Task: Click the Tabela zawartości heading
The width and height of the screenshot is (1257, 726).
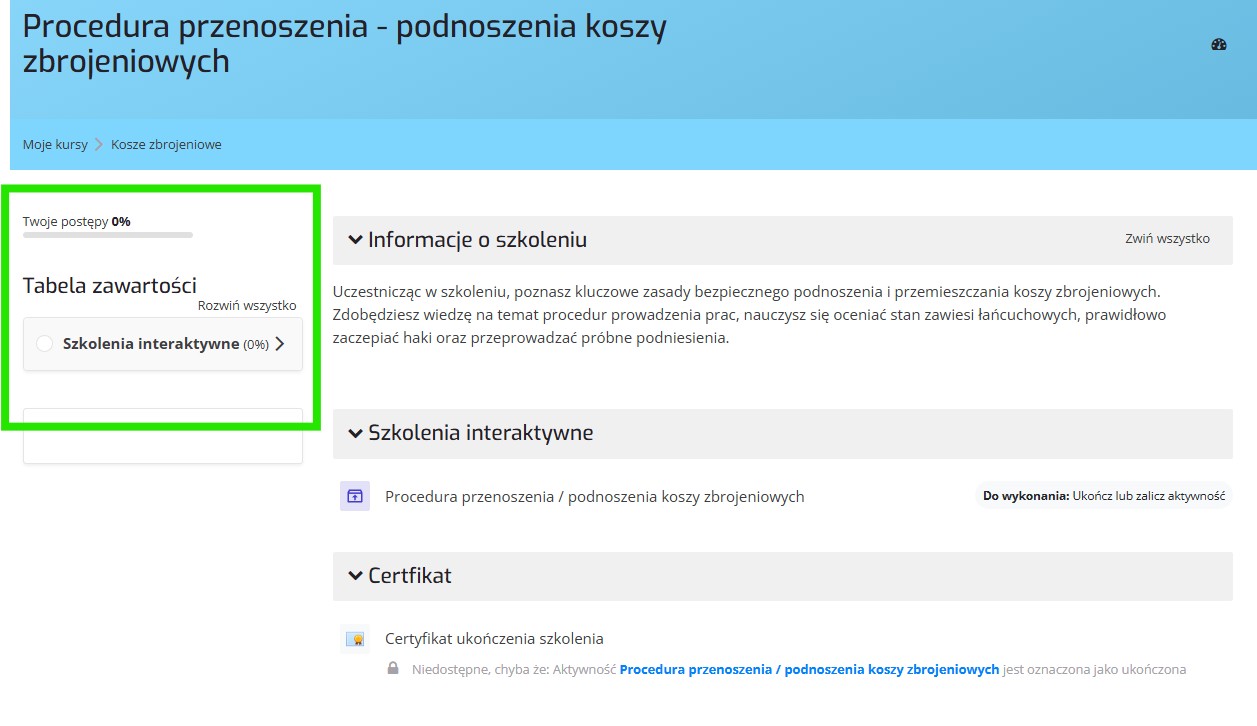Action: click(110, 285)
